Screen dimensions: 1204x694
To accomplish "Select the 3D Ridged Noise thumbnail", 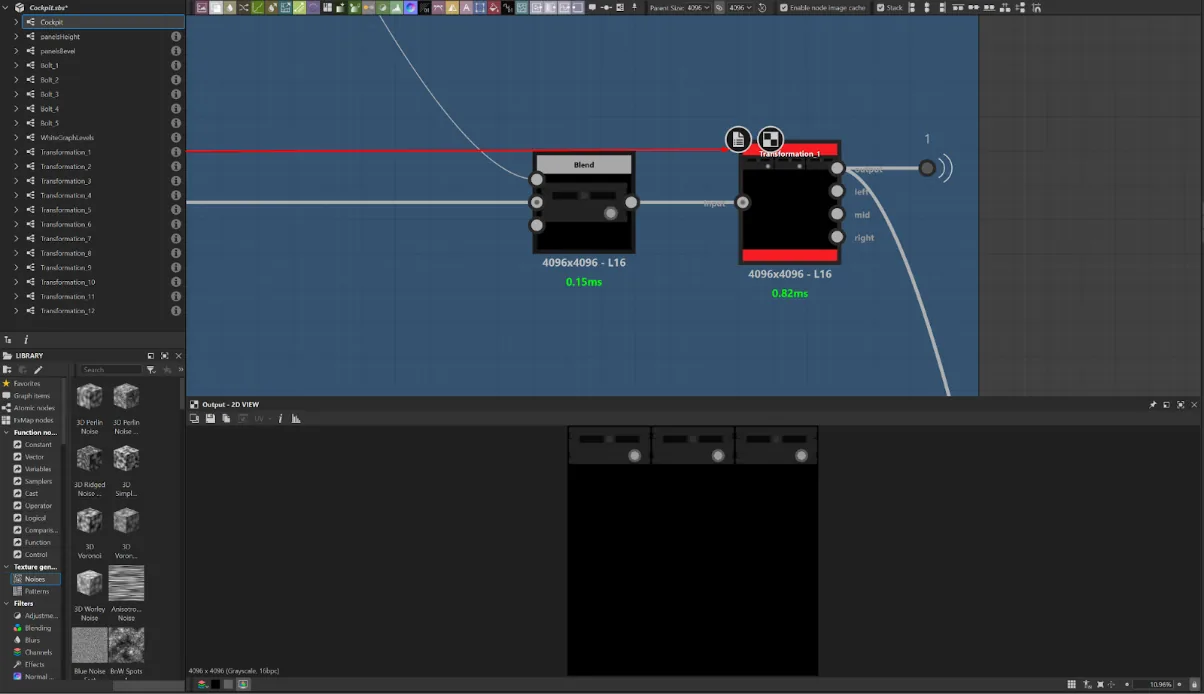I will tap(89, 459).
